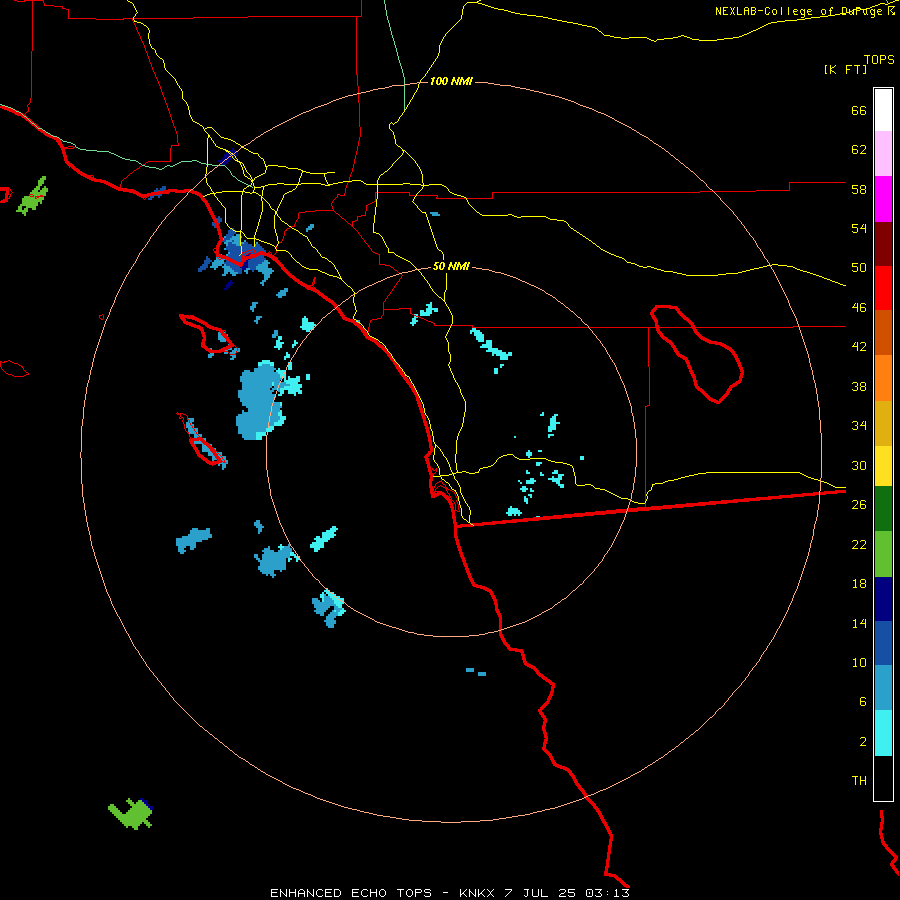The image size is (900, 900).
Task: Click the light steel-blue legend segment
Action: pos(883,688)
